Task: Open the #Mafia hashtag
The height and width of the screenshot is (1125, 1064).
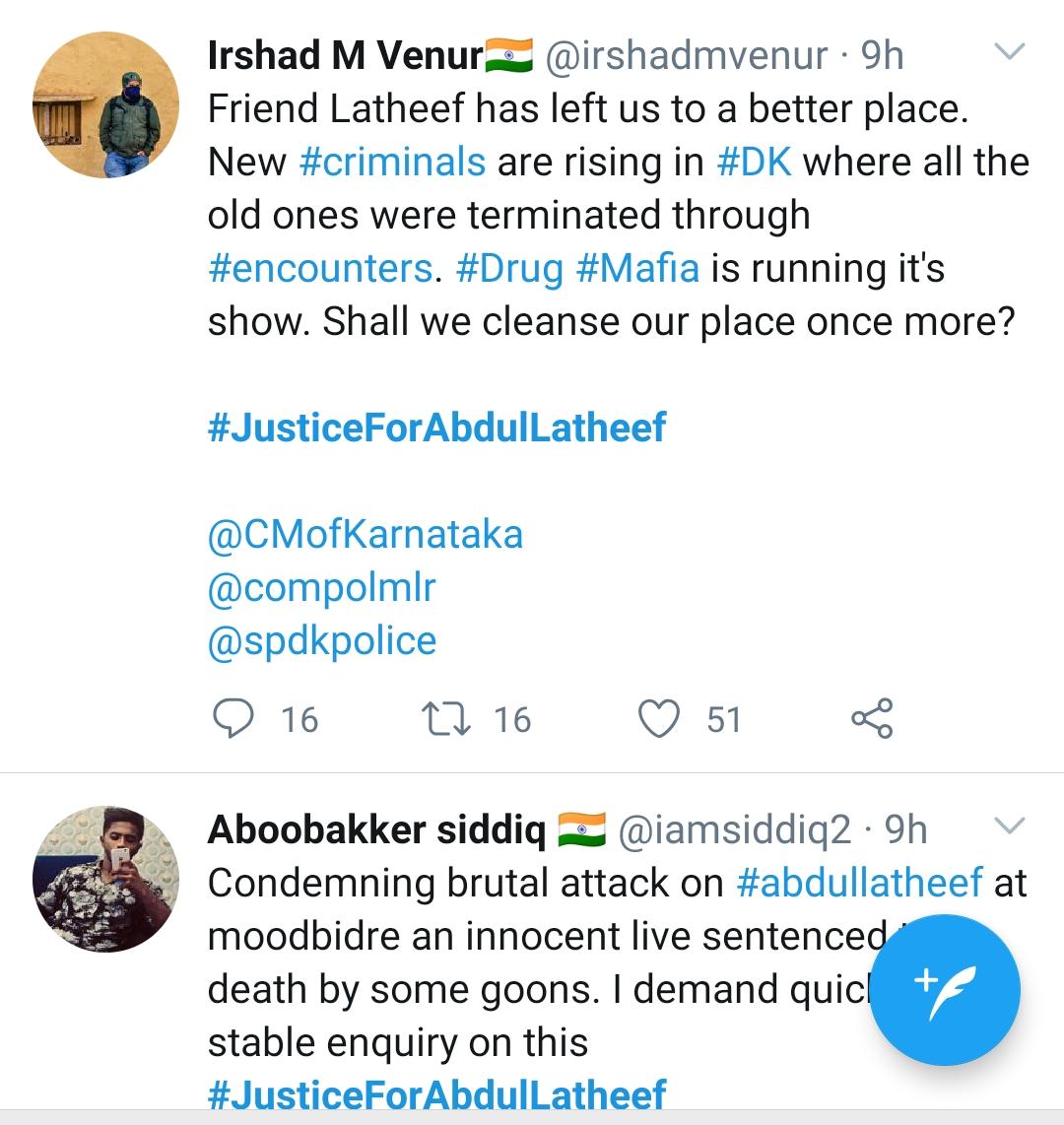Action: tap(637, 268)
